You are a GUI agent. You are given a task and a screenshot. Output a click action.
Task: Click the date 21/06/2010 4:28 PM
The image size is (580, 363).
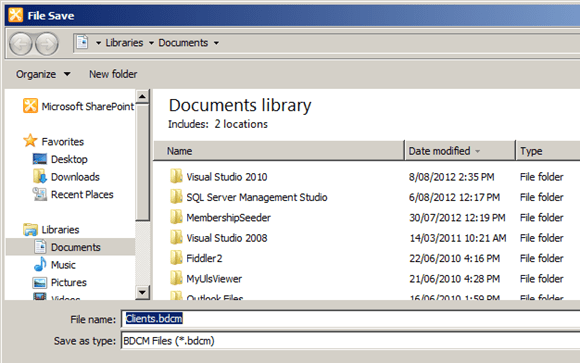454,279
